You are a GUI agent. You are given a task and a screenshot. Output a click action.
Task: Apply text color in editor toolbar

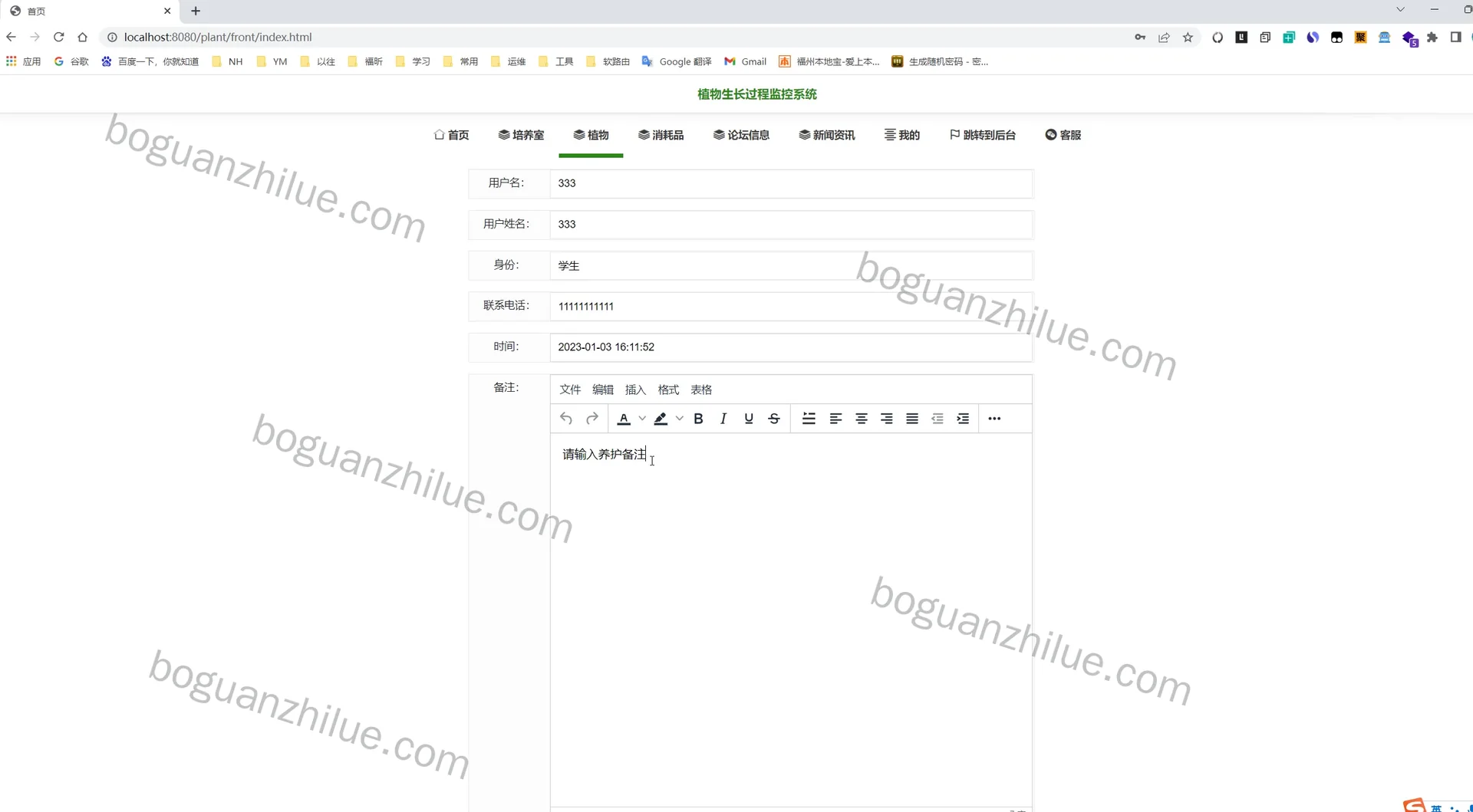pyautogui.click(x=624, y=419)
